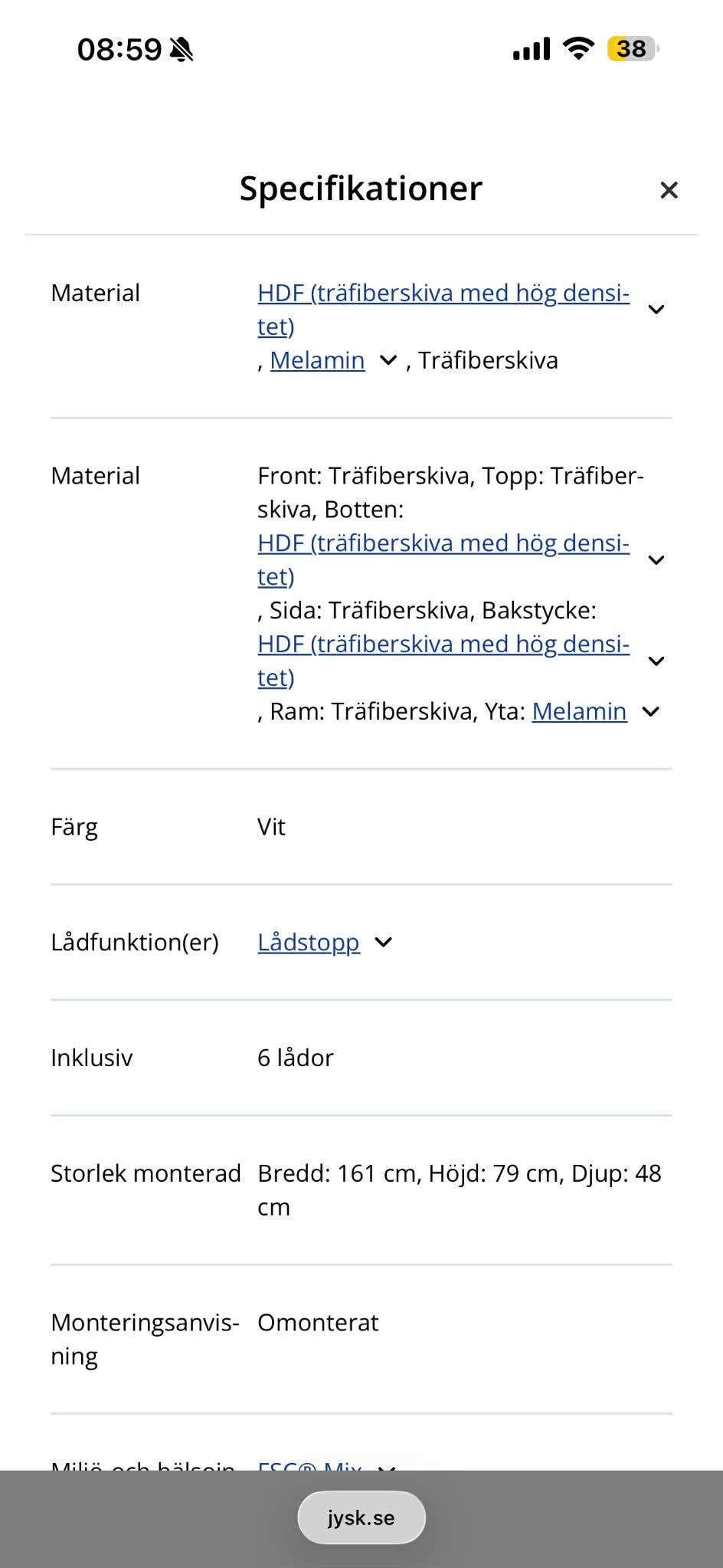Expand chevron next to Melamin before Träfiberskiva
The image size is (723, 1568).
pos(388,360)
